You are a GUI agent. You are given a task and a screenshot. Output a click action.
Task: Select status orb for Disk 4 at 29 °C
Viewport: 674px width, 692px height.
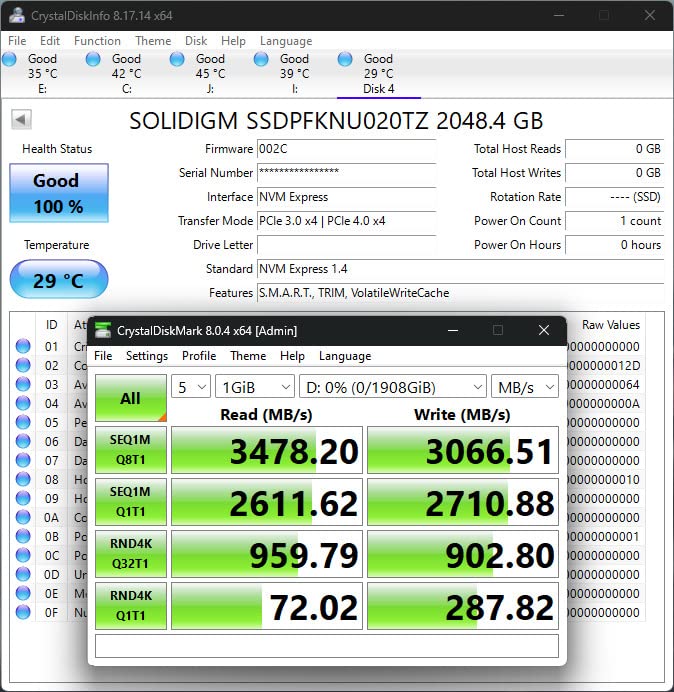click(345, 59)
